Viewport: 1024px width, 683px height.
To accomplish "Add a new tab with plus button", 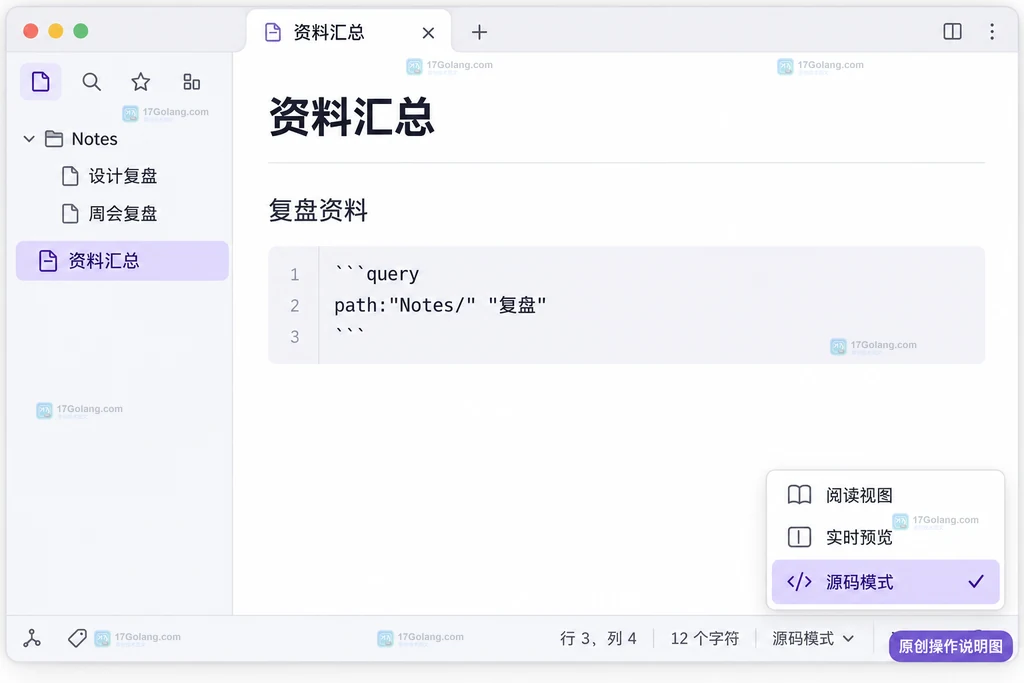I will tap(479, 32).
